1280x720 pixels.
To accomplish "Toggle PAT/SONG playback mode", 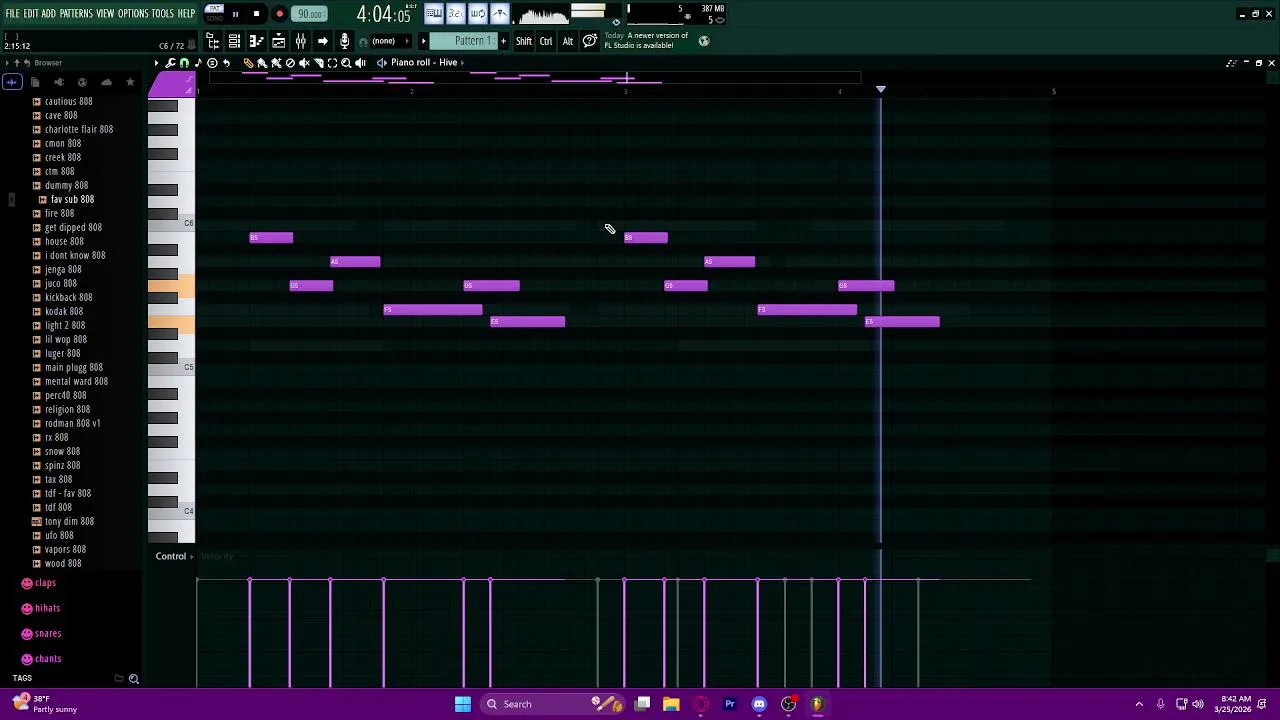I will pos(214,14).
